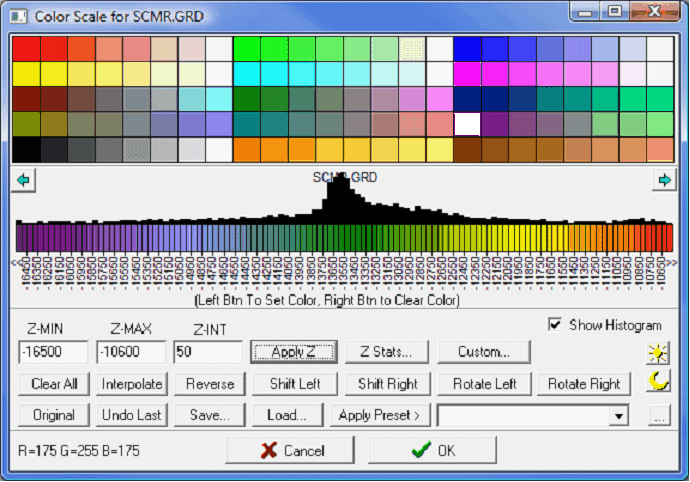Confirm with the green checkmark OK button

tap(432, 450)
